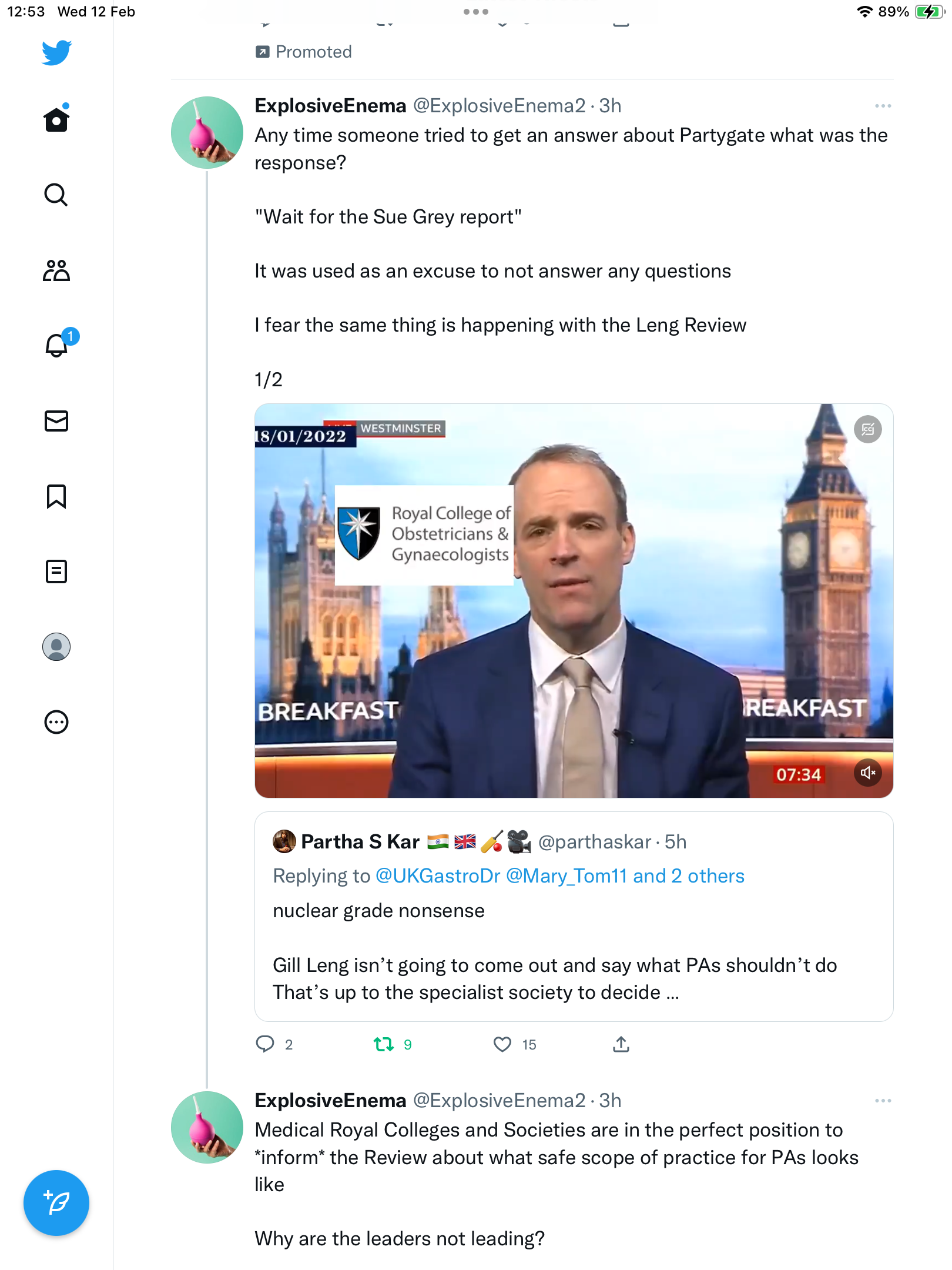Open the more options menu on second ExplosiveEnema tweet
This screenshot has height=1270, width=952.
883,1101
